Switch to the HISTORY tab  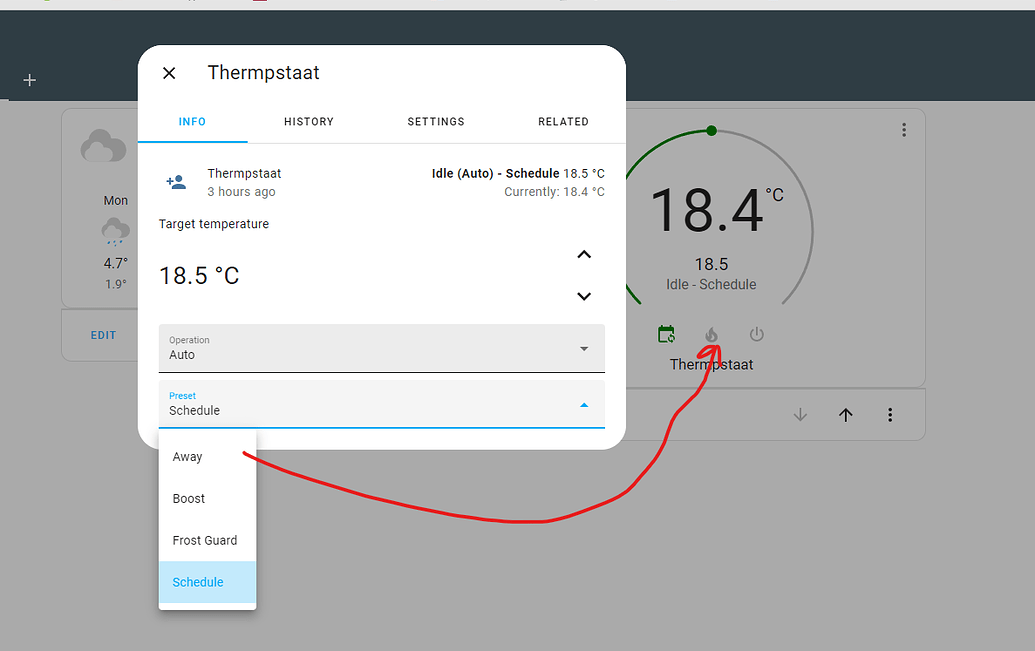click(308, 121)
